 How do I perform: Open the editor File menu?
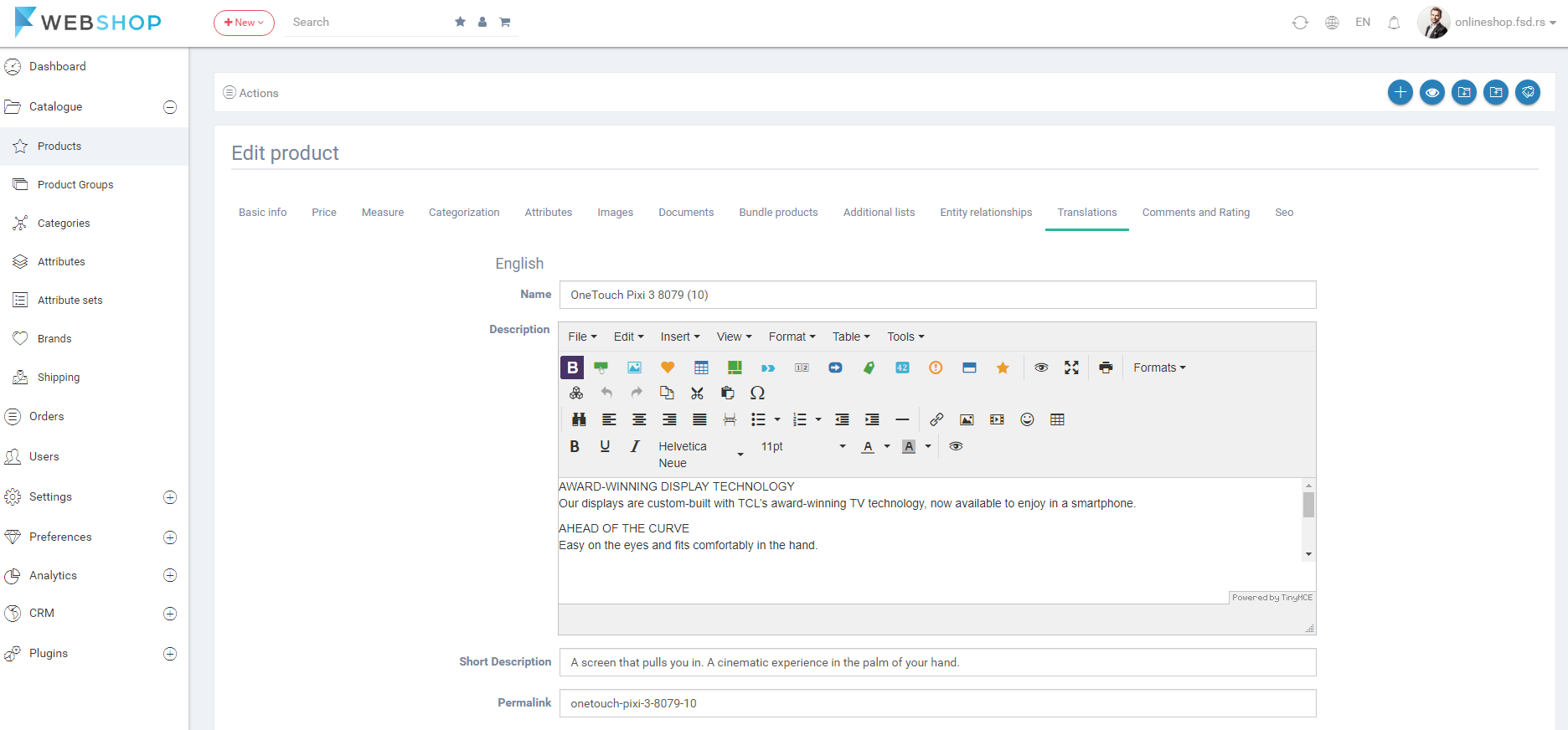[x=582, y=337]
